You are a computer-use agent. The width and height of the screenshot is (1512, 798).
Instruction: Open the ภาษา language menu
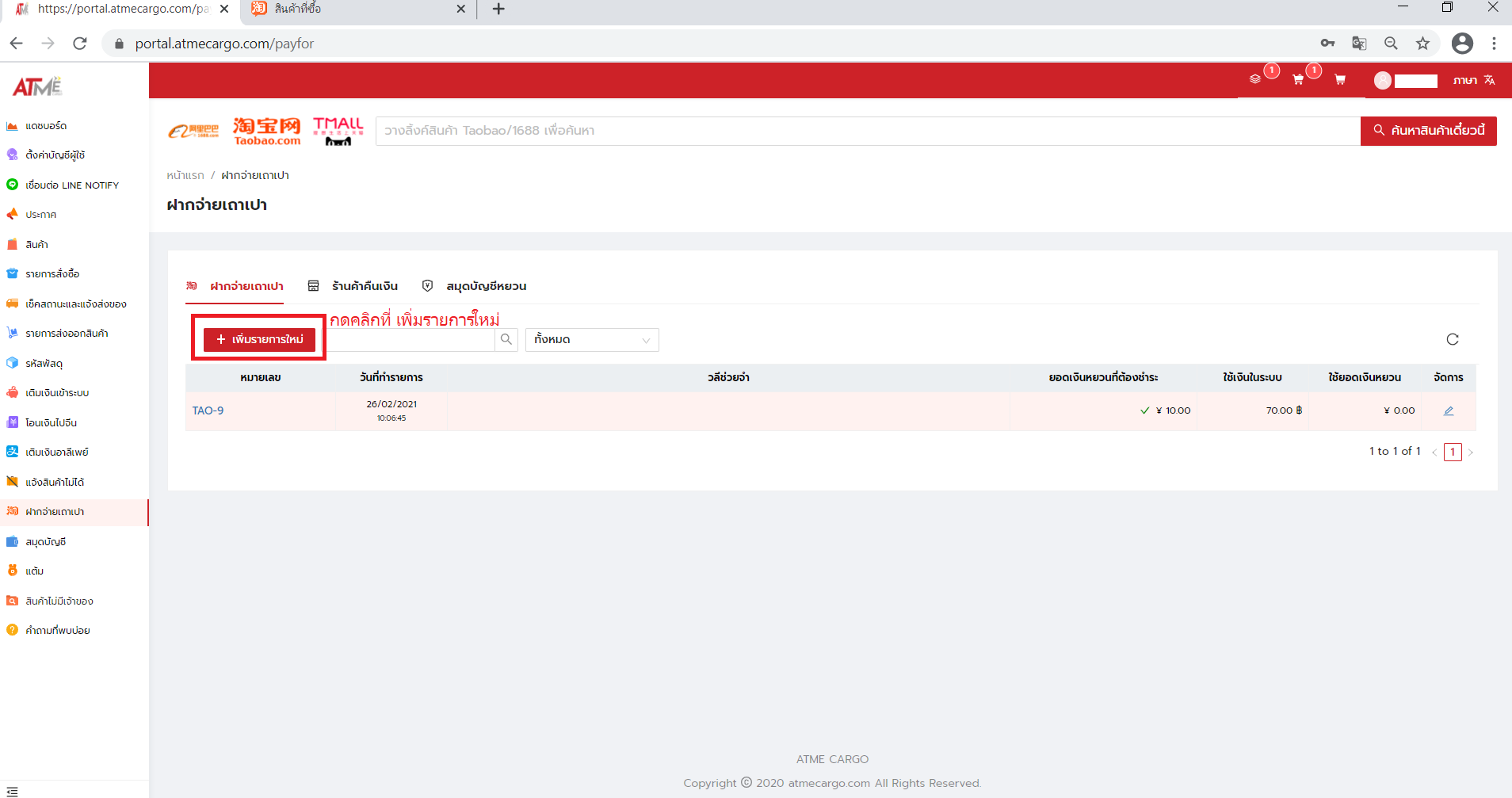click(x=1473, y=80)
